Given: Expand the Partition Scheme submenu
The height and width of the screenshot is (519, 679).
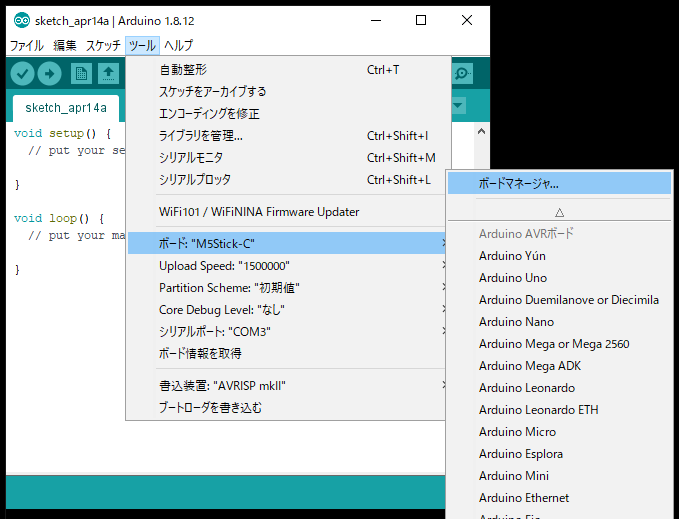Looking at the screenshot, I should [286, 288].
